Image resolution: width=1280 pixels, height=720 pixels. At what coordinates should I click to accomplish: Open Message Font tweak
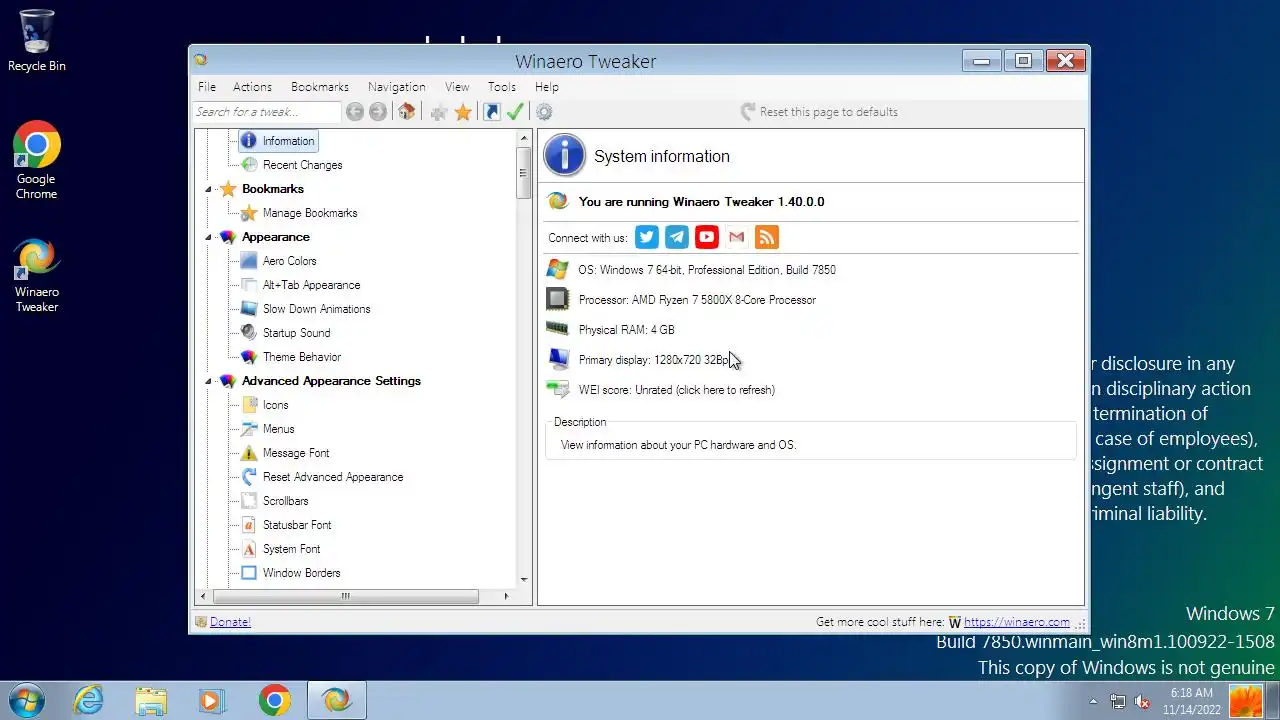coord(295,453)
